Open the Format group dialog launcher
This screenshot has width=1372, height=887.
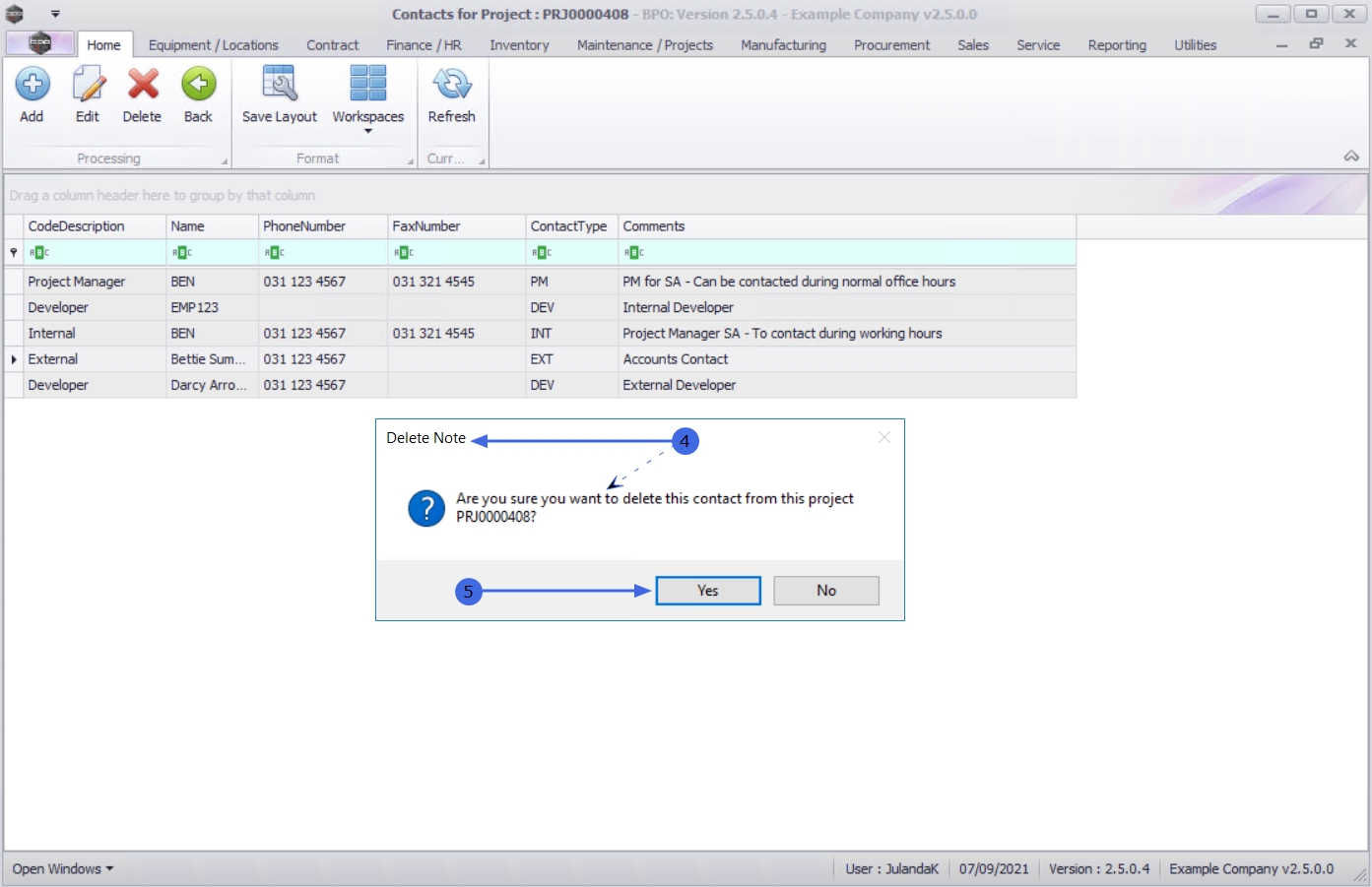click(x=410, y=161)
